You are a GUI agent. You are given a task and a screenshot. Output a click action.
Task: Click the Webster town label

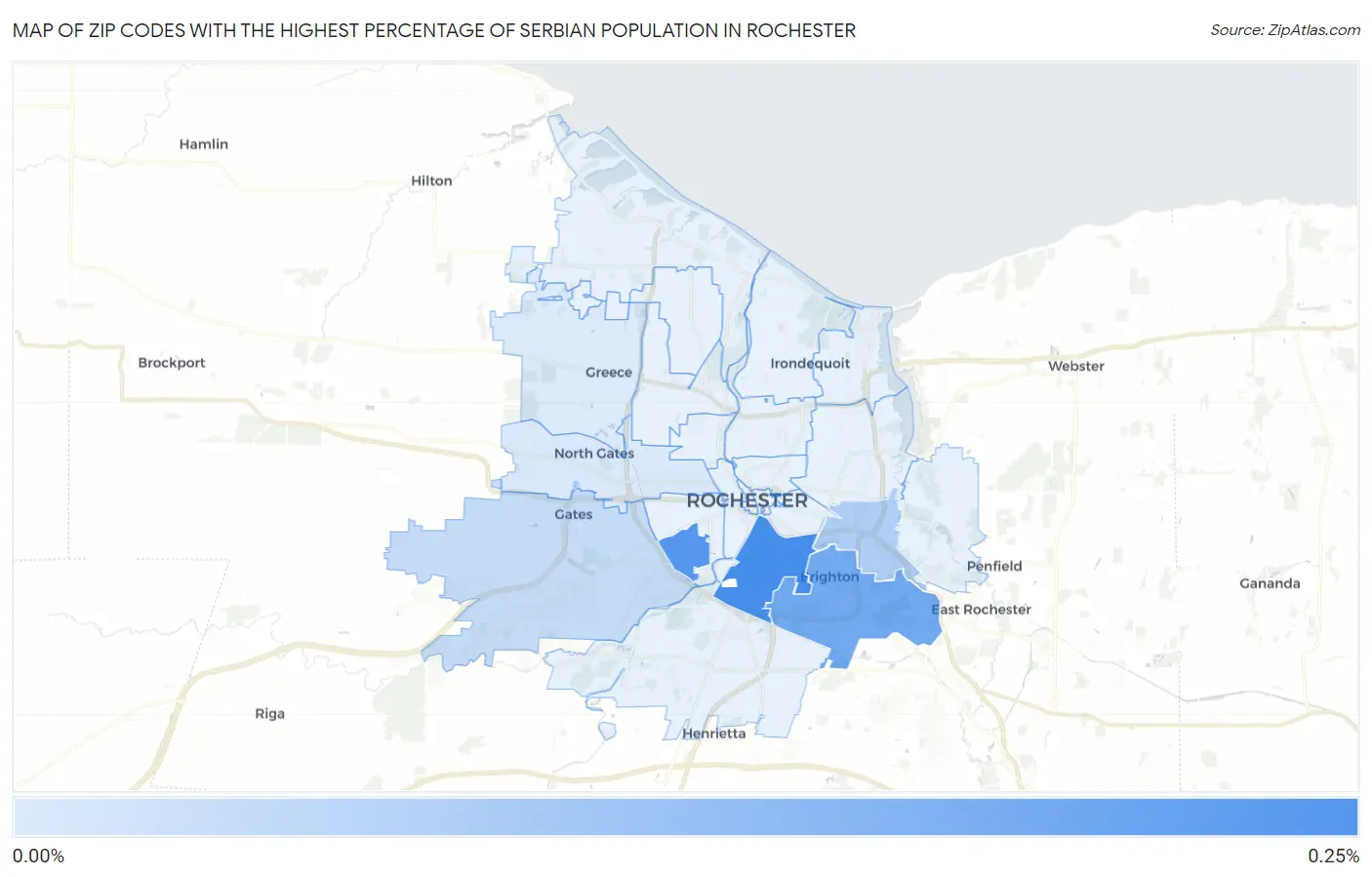click(1076, 367)
